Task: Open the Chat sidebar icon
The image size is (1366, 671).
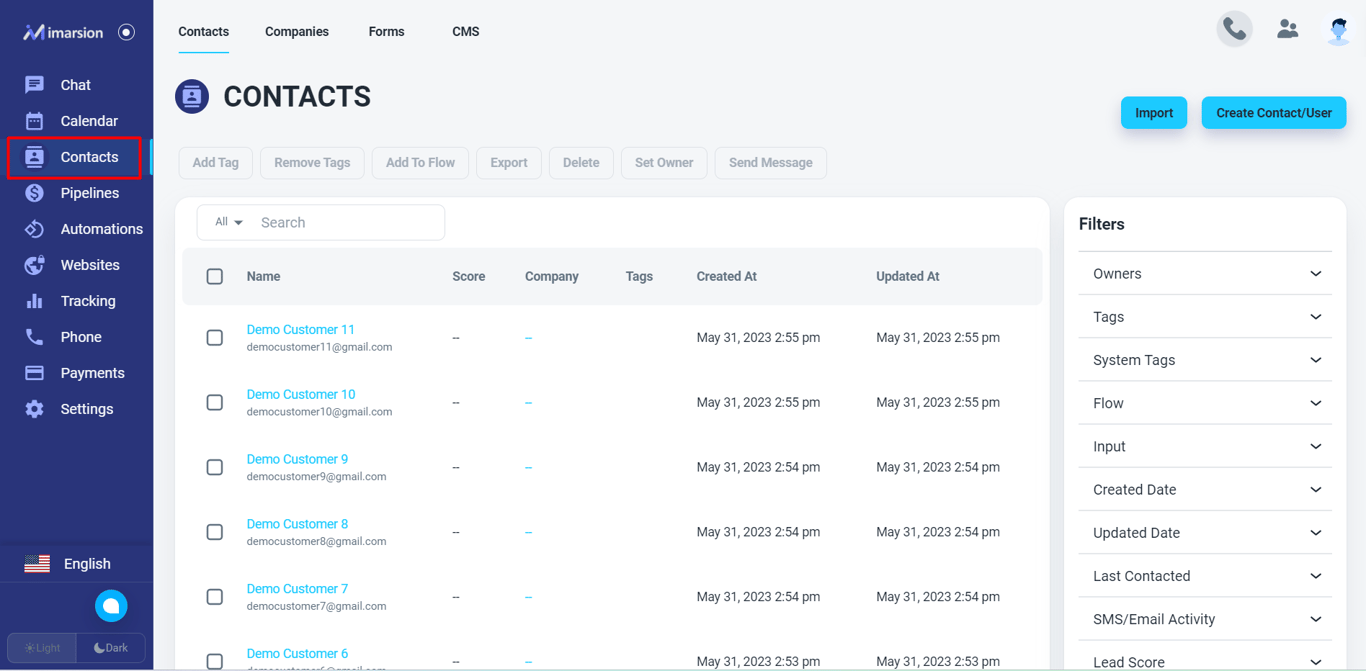Action: (34, 85)
